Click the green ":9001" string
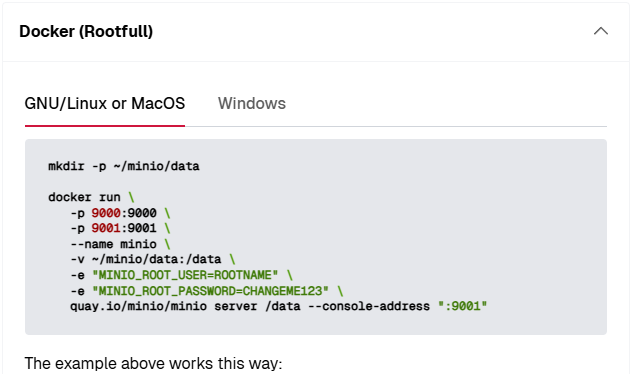 (x=462, y=306)
